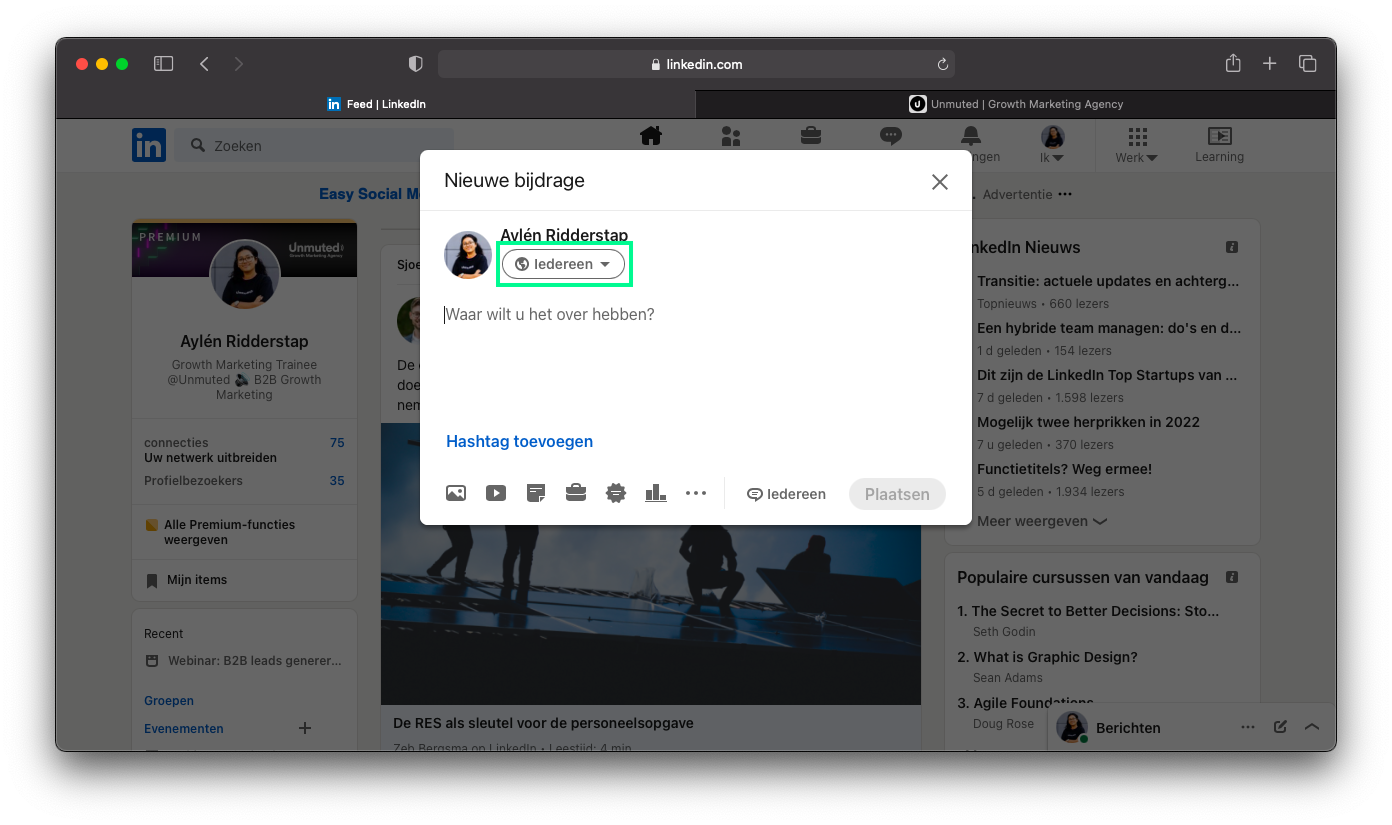
Task: Click the celebrate occasion badge icon
Action: click(x=616, y=493)
